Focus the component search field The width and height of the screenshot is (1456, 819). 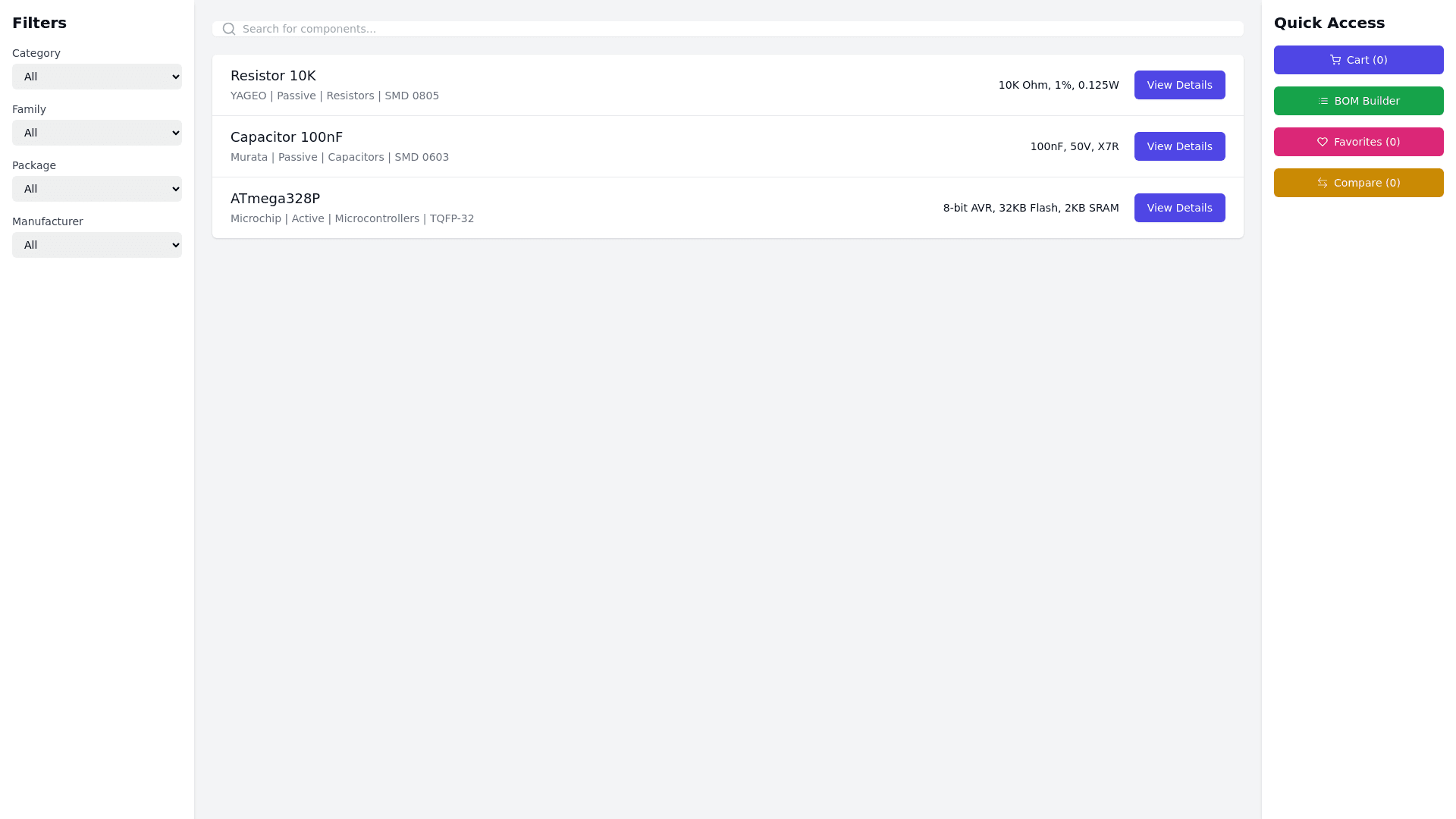coord(728,29)
